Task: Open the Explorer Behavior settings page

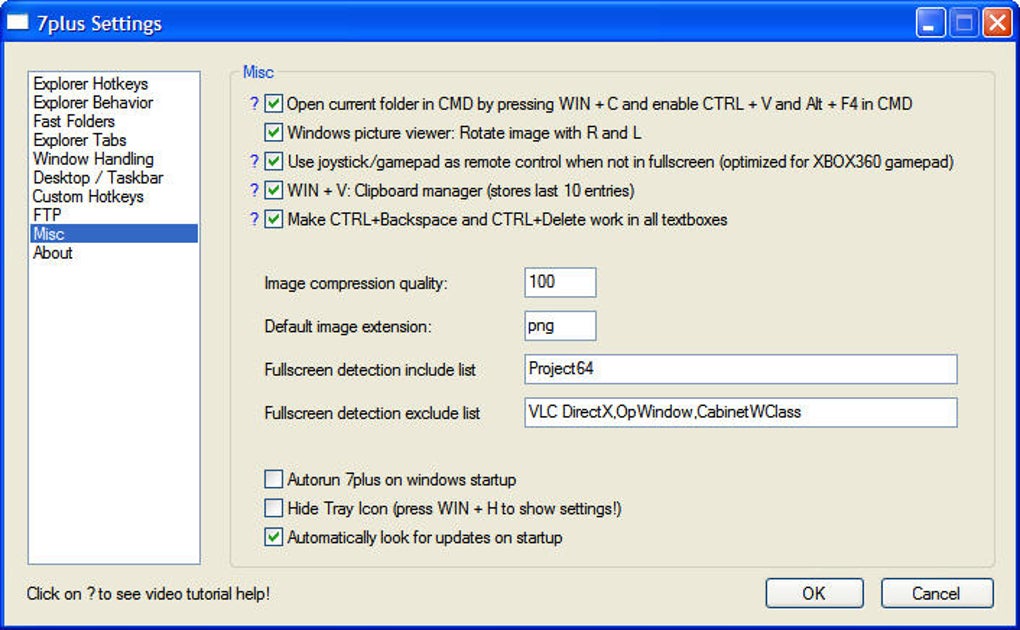Action: click(x=114, y=102)
